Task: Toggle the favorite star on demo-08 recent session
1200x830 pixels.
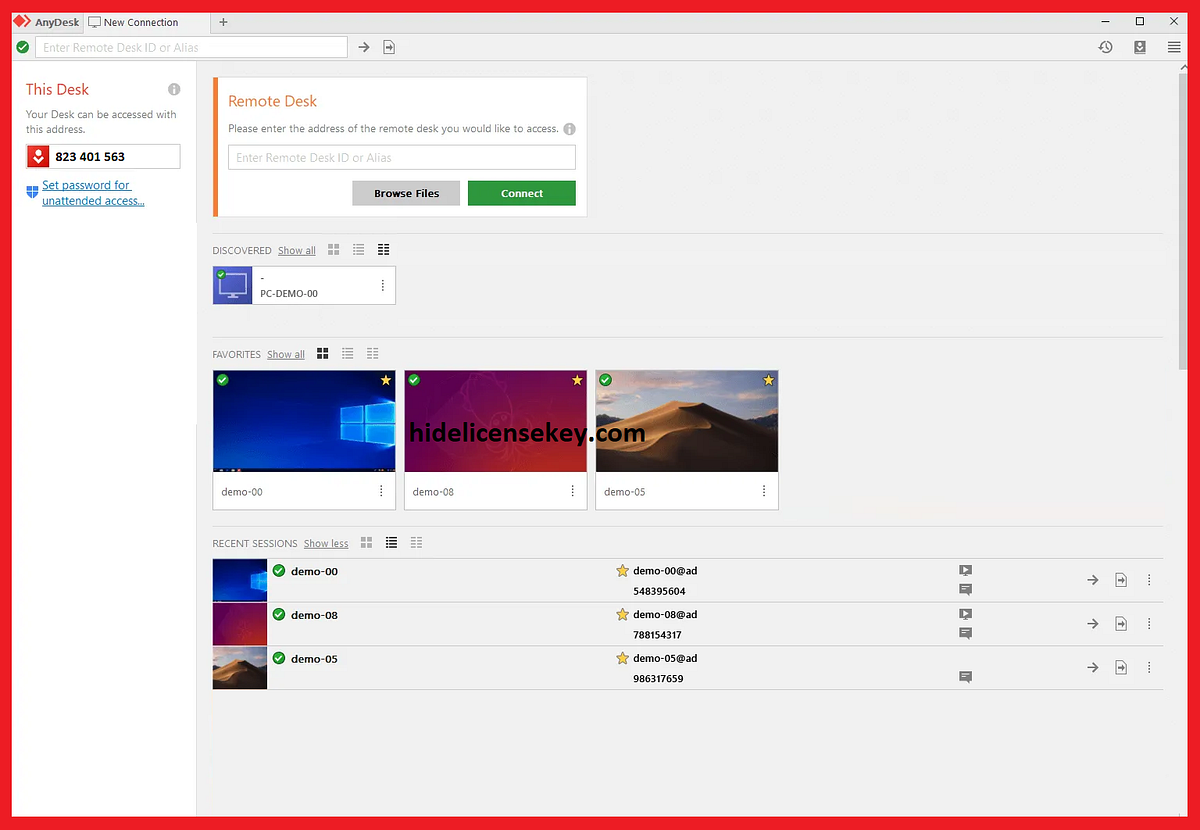Action: click(x=623, y=614)
